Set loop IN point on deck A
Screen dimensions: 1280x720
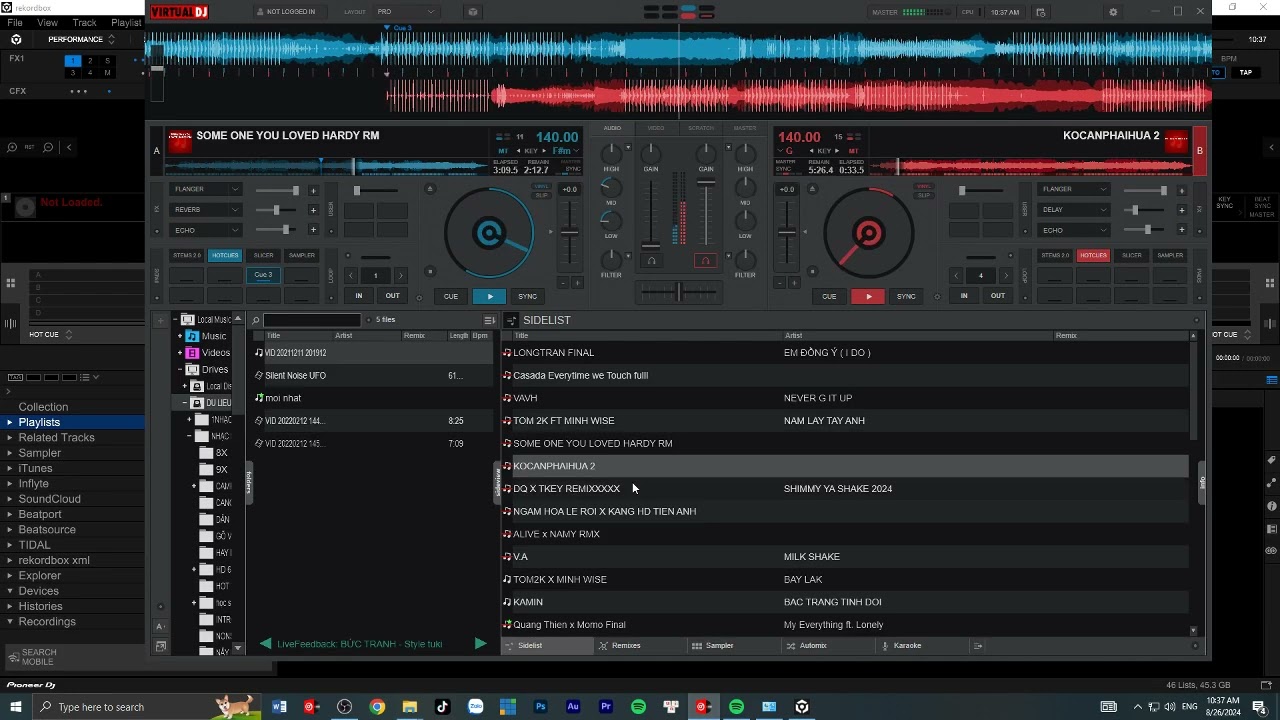[x=359, y=295]
